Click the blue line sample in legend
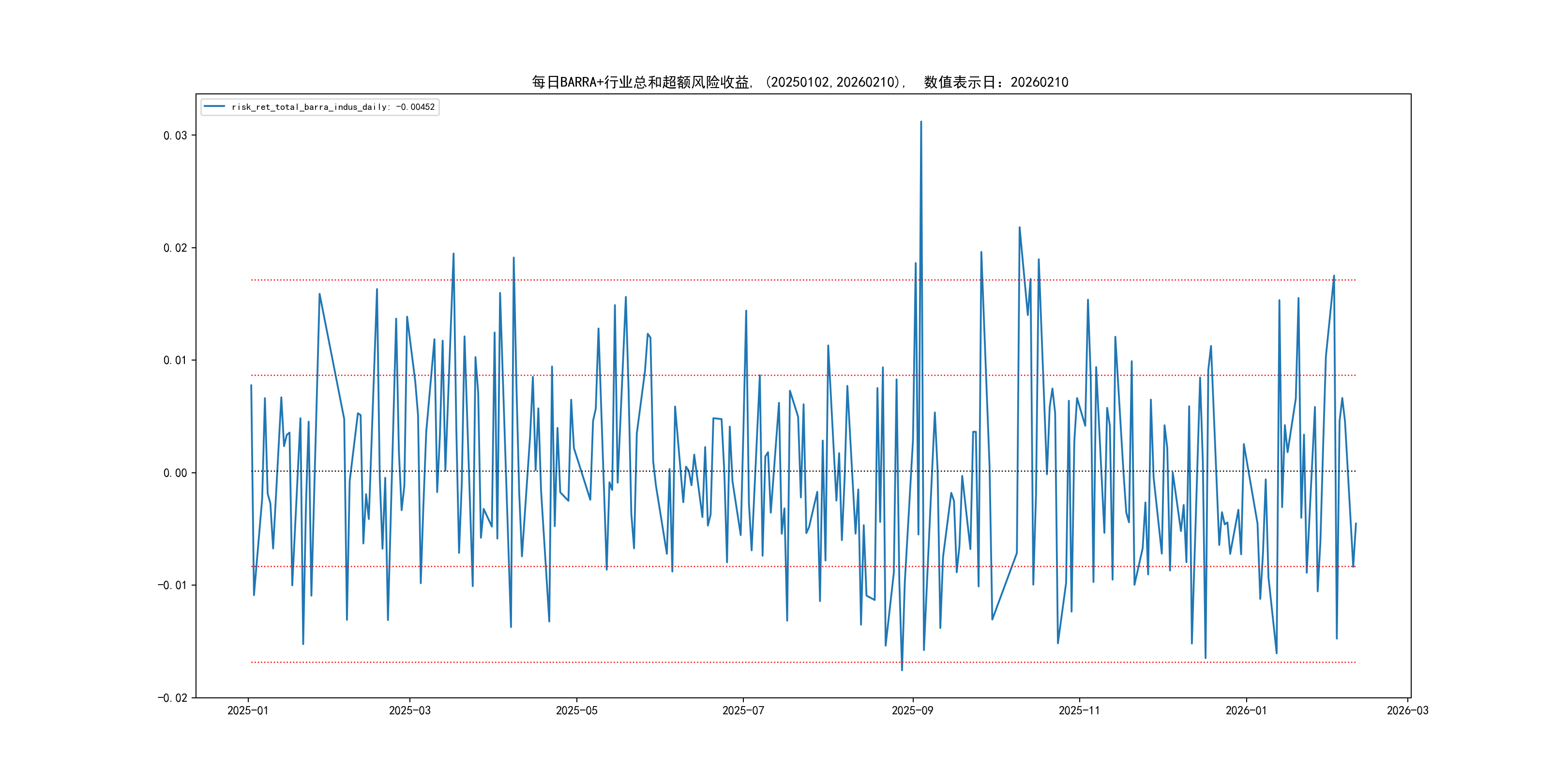This screenshot has width=1568, height=784. click(x=214, y=106)
